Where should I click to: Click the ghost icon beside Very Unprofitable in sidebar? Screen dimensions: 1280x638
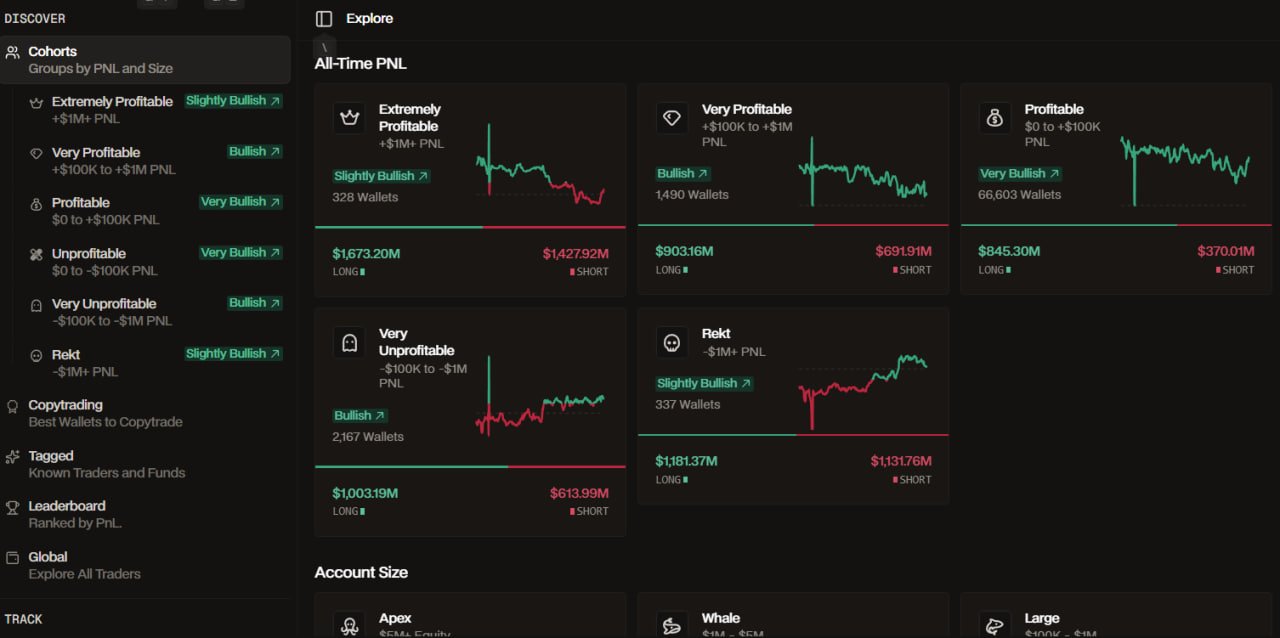(x=36, y=305)
